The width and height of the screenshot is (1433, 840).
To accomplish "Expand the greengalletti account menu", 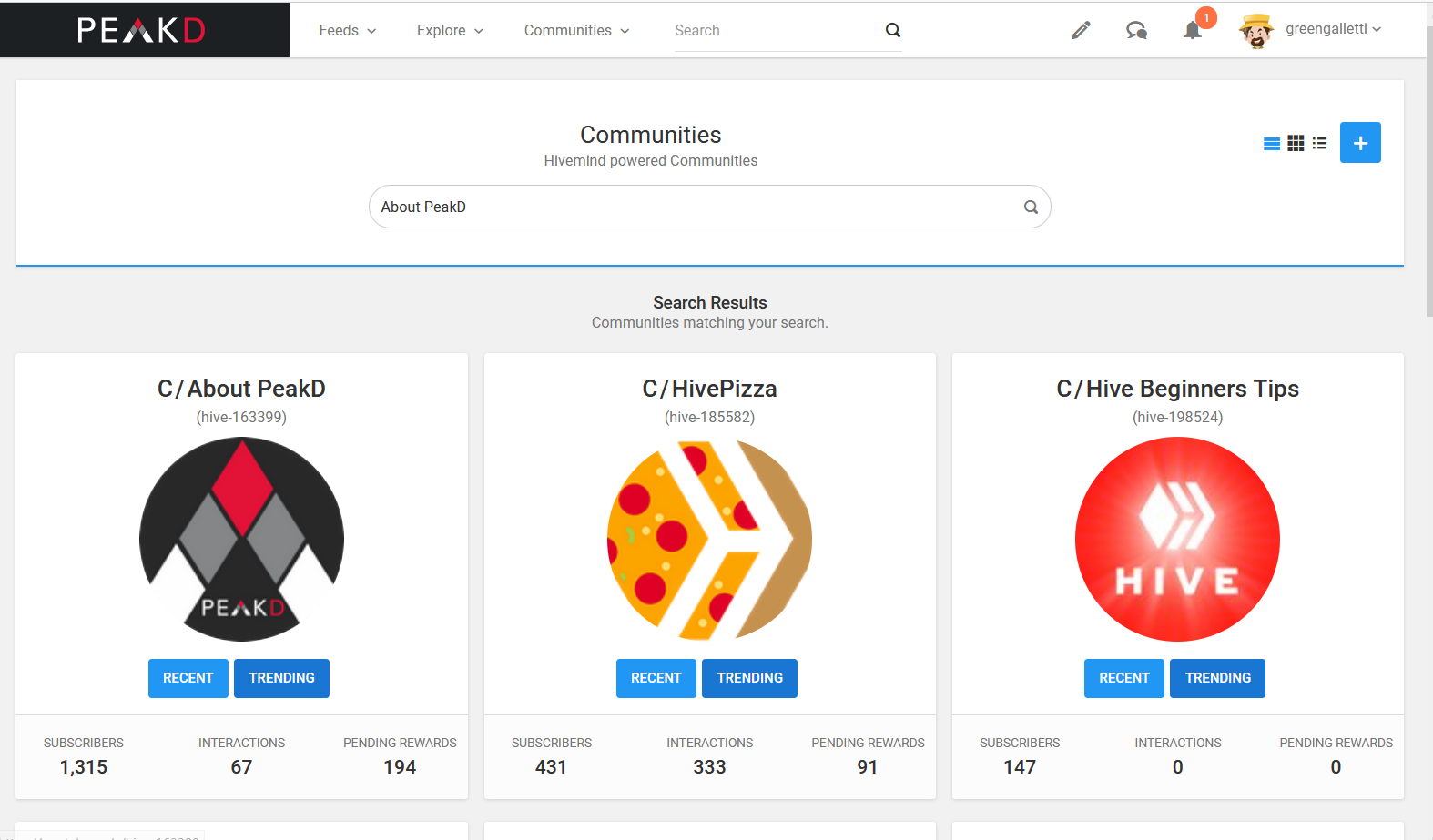I will [x=1333, y=29].
